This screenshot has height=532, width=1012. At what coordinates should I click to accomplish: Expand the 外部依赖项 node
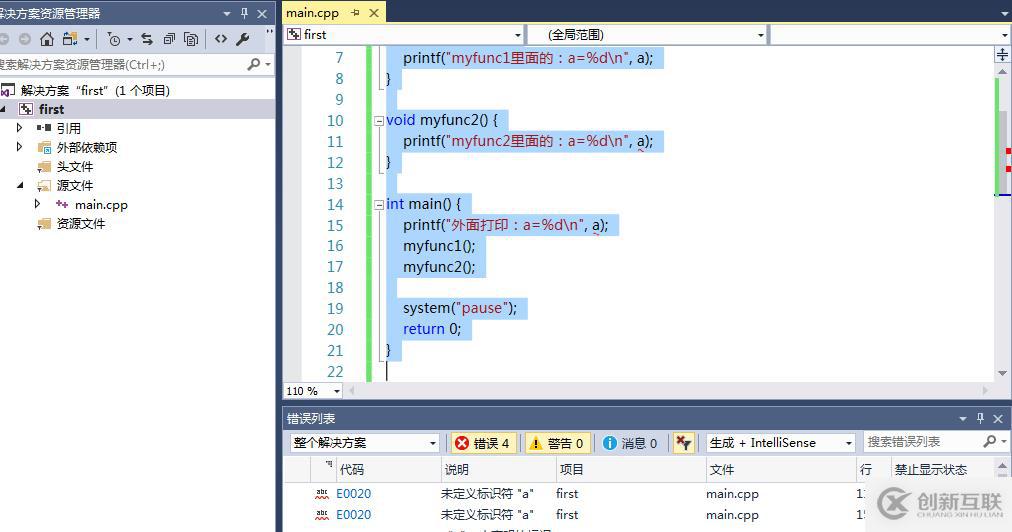19,147
